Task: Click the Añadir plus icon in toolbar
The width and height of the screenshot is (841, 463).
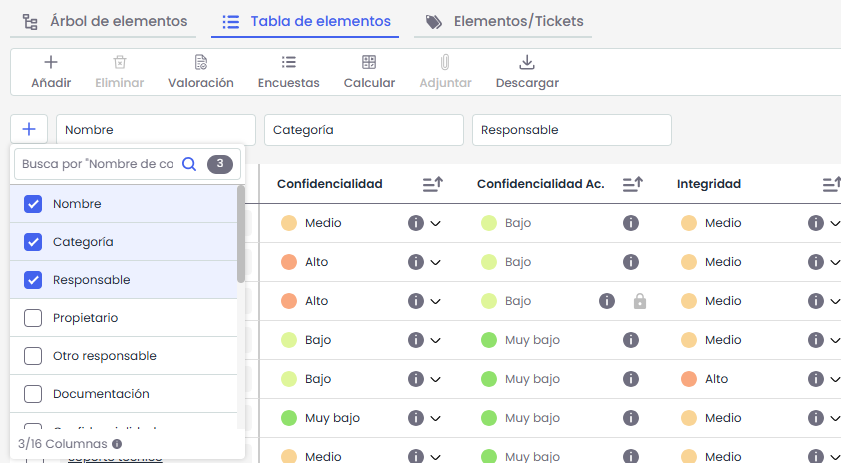Action: 51,63
